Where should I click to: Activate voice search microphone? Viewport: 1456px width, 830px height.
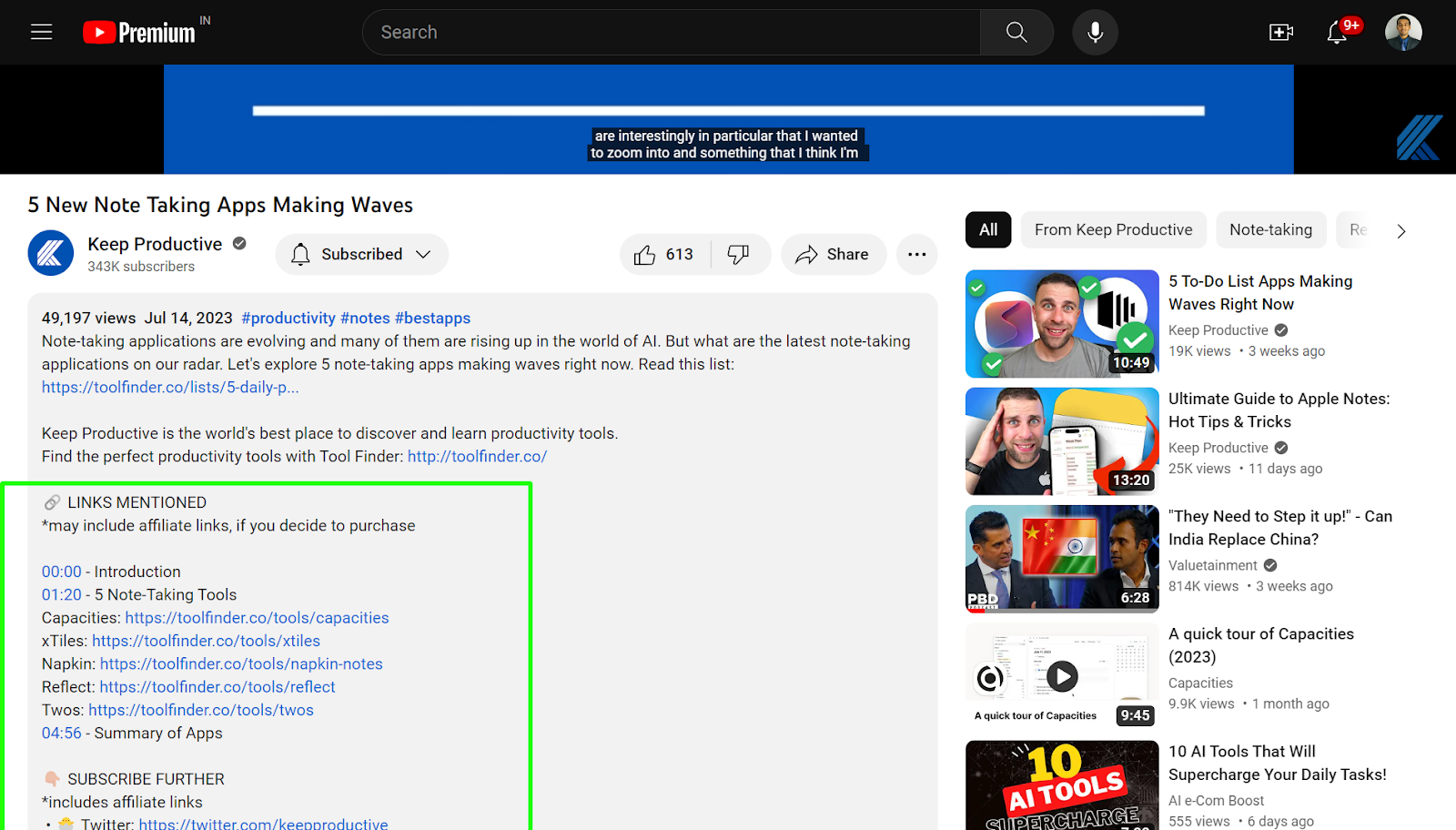tap(1095, 33)
